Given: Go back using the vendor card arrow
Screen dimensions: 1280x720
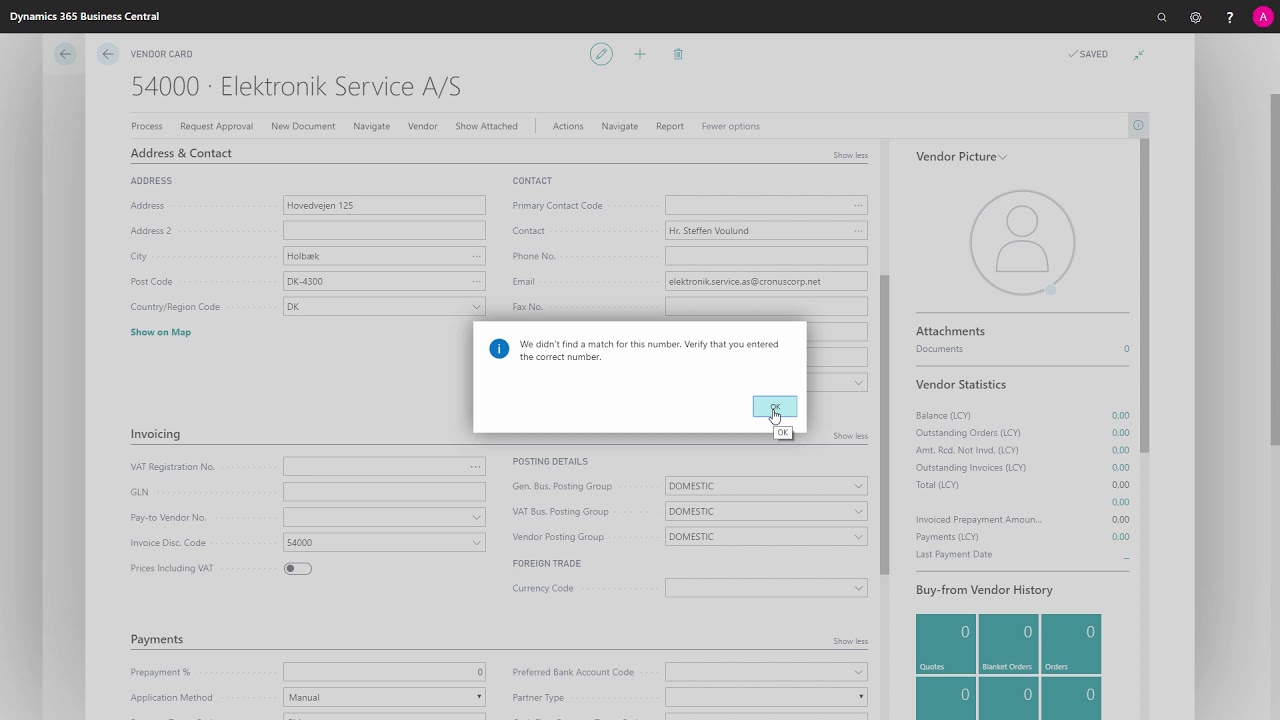Looking at the screenshot, I should [108, 54].
